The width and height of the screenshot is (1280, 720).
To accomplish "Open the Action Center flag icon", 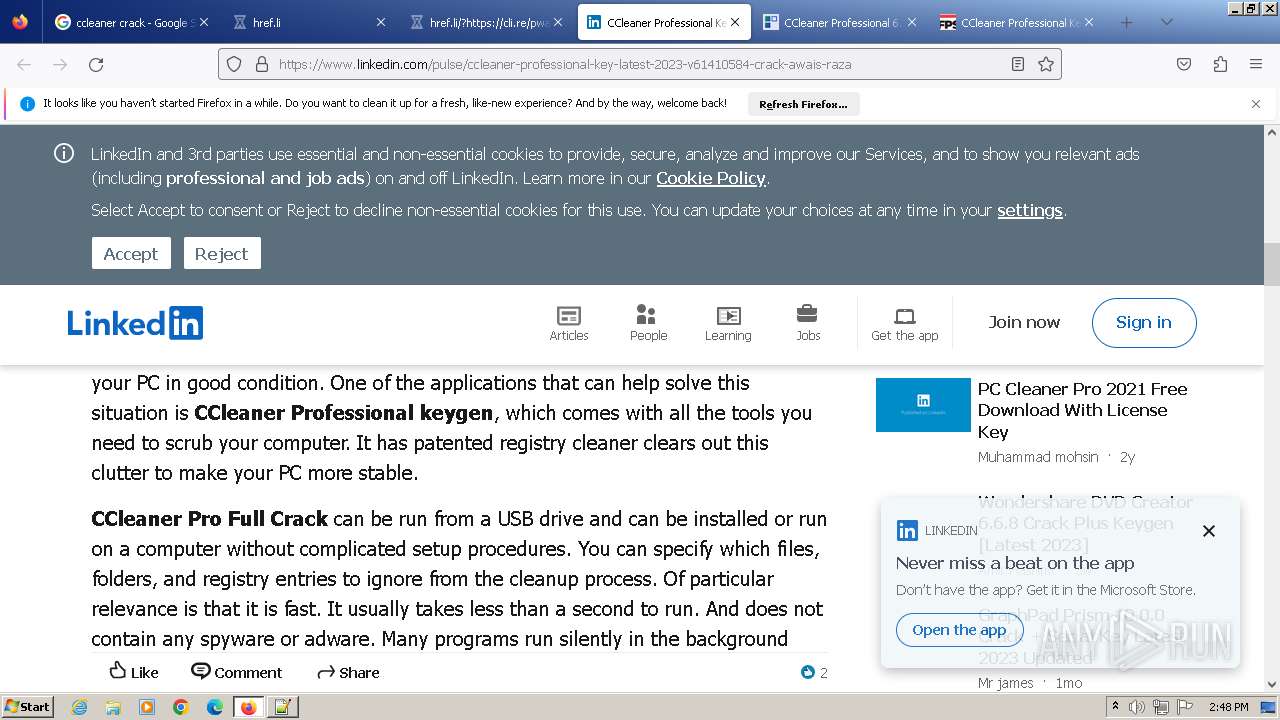I will tap(1185, 707).
